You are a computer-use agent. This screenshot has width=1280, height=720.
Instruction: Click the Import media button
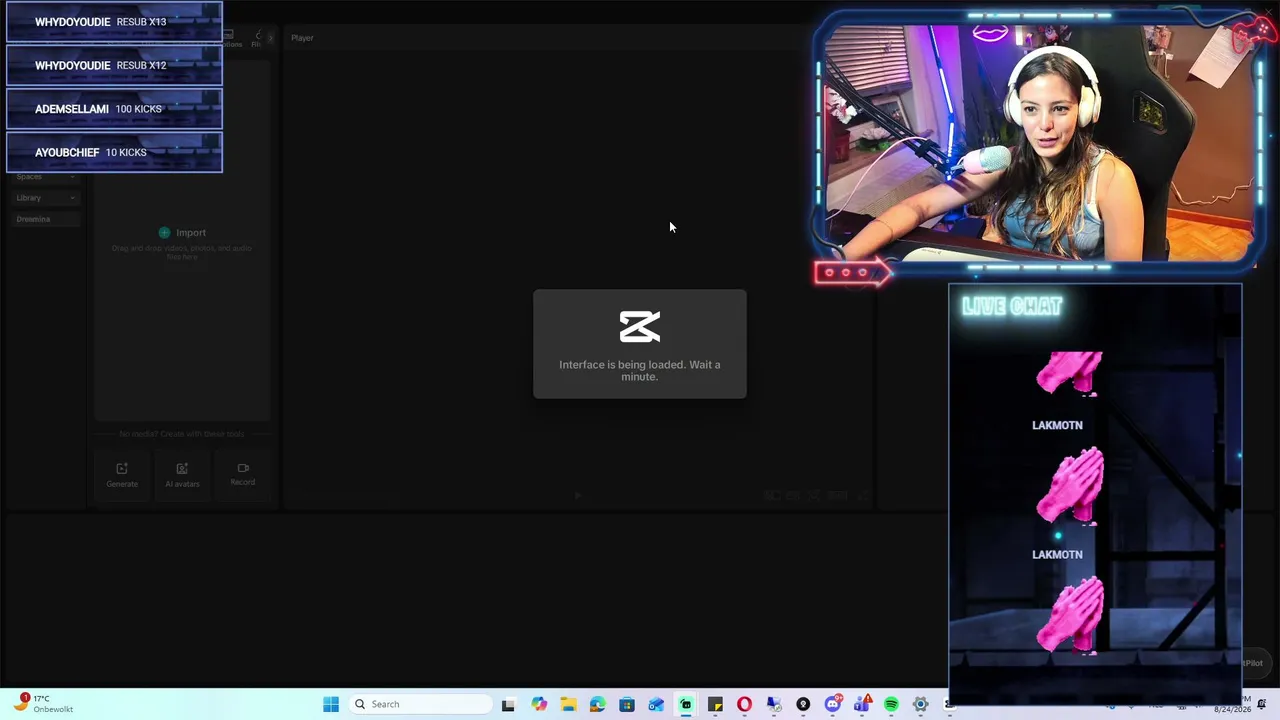pyautogui.click(x=182, y=232)
